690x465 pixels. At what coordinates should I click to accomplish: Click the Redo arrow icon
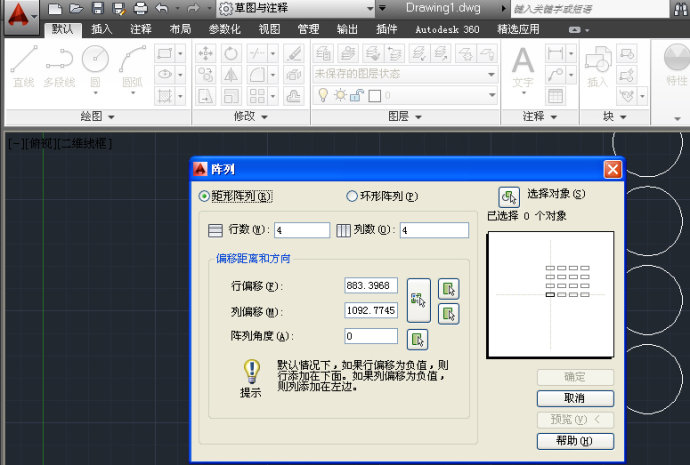pos(193,8)
